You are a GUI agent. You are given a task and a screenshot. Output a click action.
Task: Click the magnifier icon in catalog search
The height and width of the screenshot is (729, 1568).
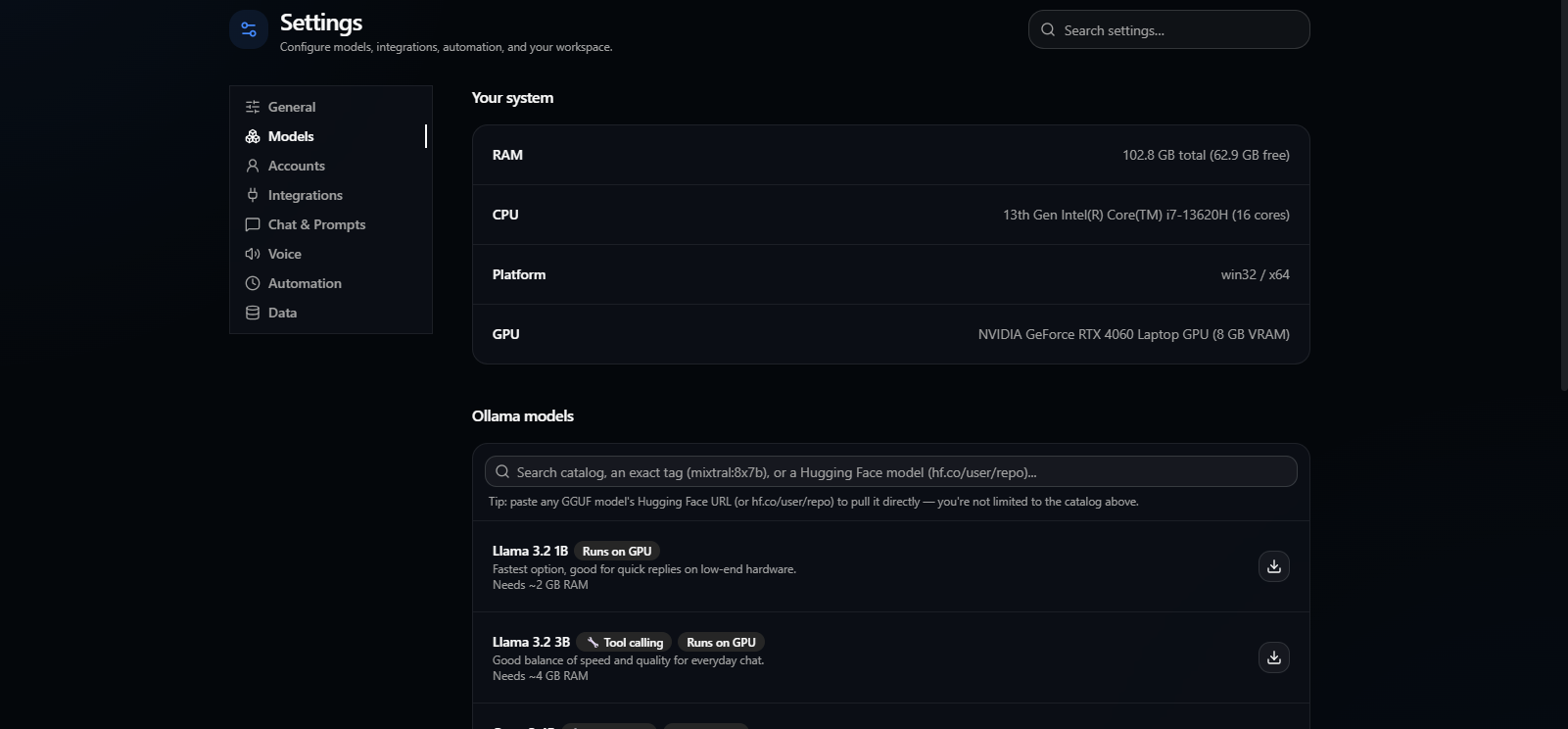click(502, 471)
